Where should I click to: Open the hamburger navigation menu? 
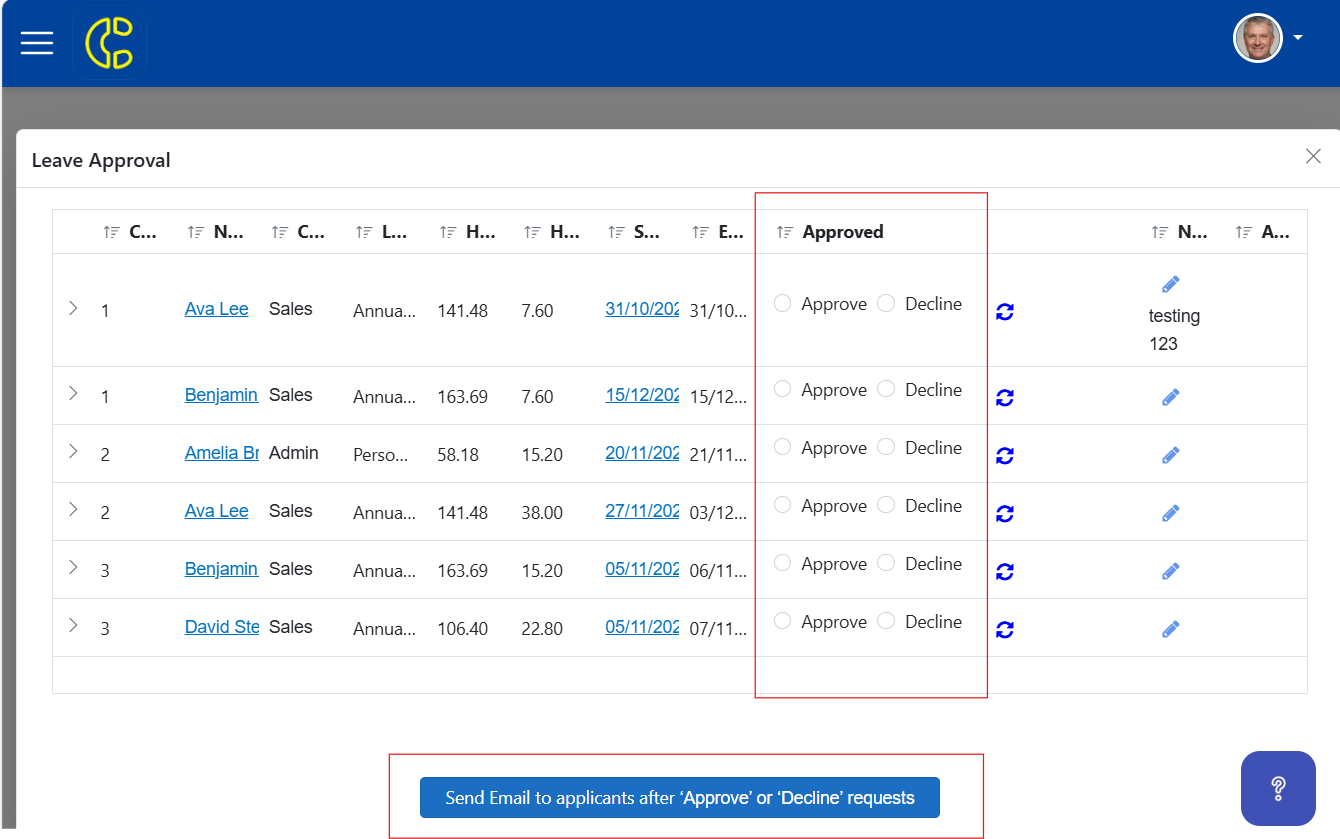37,43
